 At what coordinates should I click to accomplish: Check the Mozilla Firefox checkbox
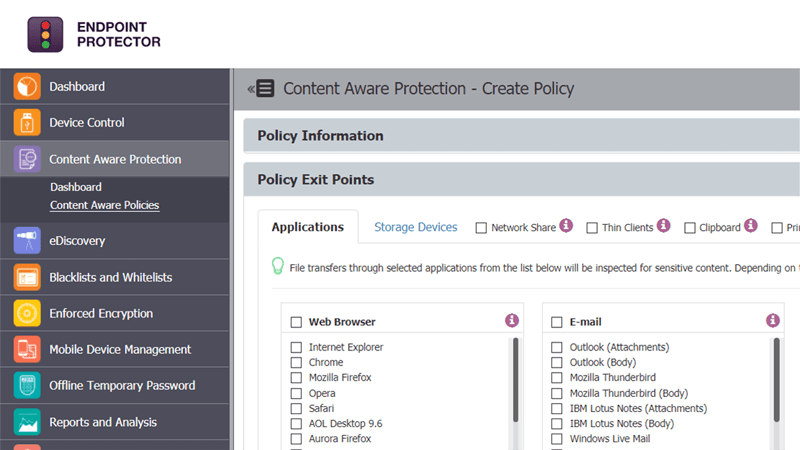click(x=296, y=378)
